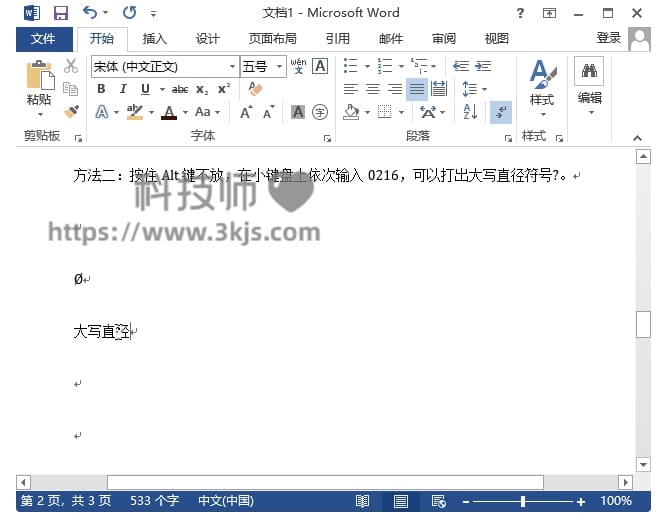Switch to the 页面布局 Page Layout tab
The width and height of the screenshot is (670, 515).
click(273, 39)
